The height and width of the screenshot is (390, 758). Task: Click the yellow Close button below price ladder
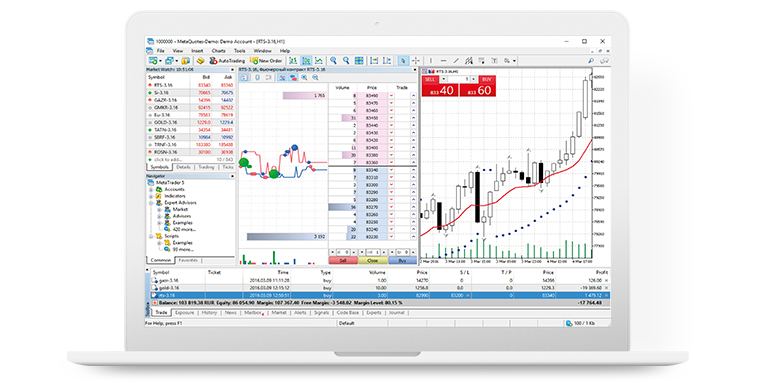pyautogui.click(x=373, y=260)
